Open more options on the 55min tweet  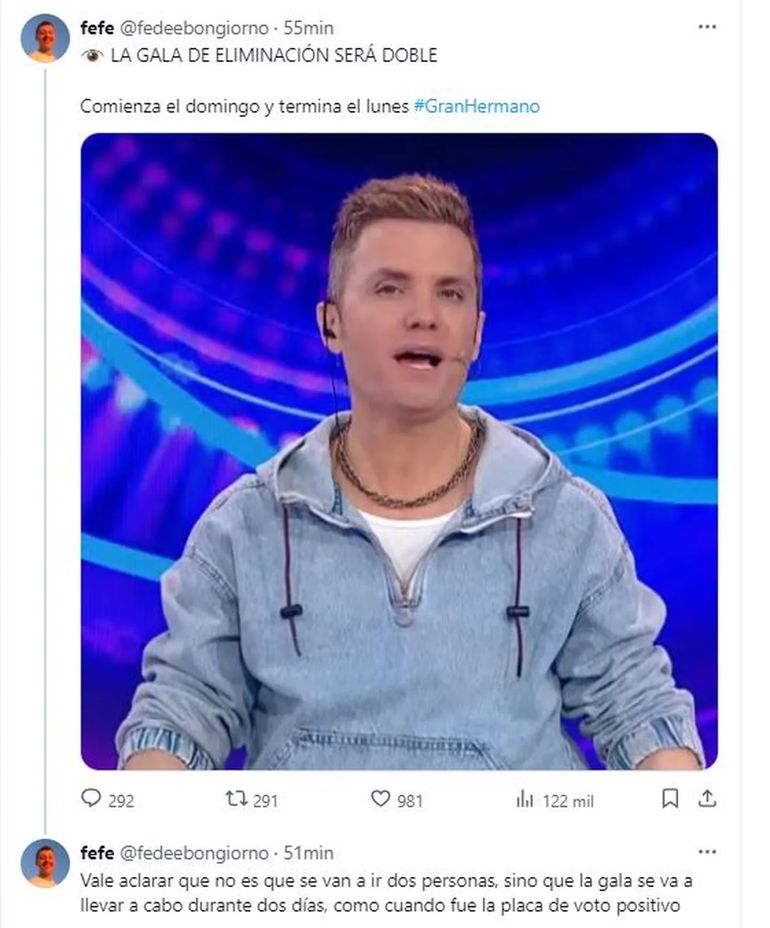707,27
